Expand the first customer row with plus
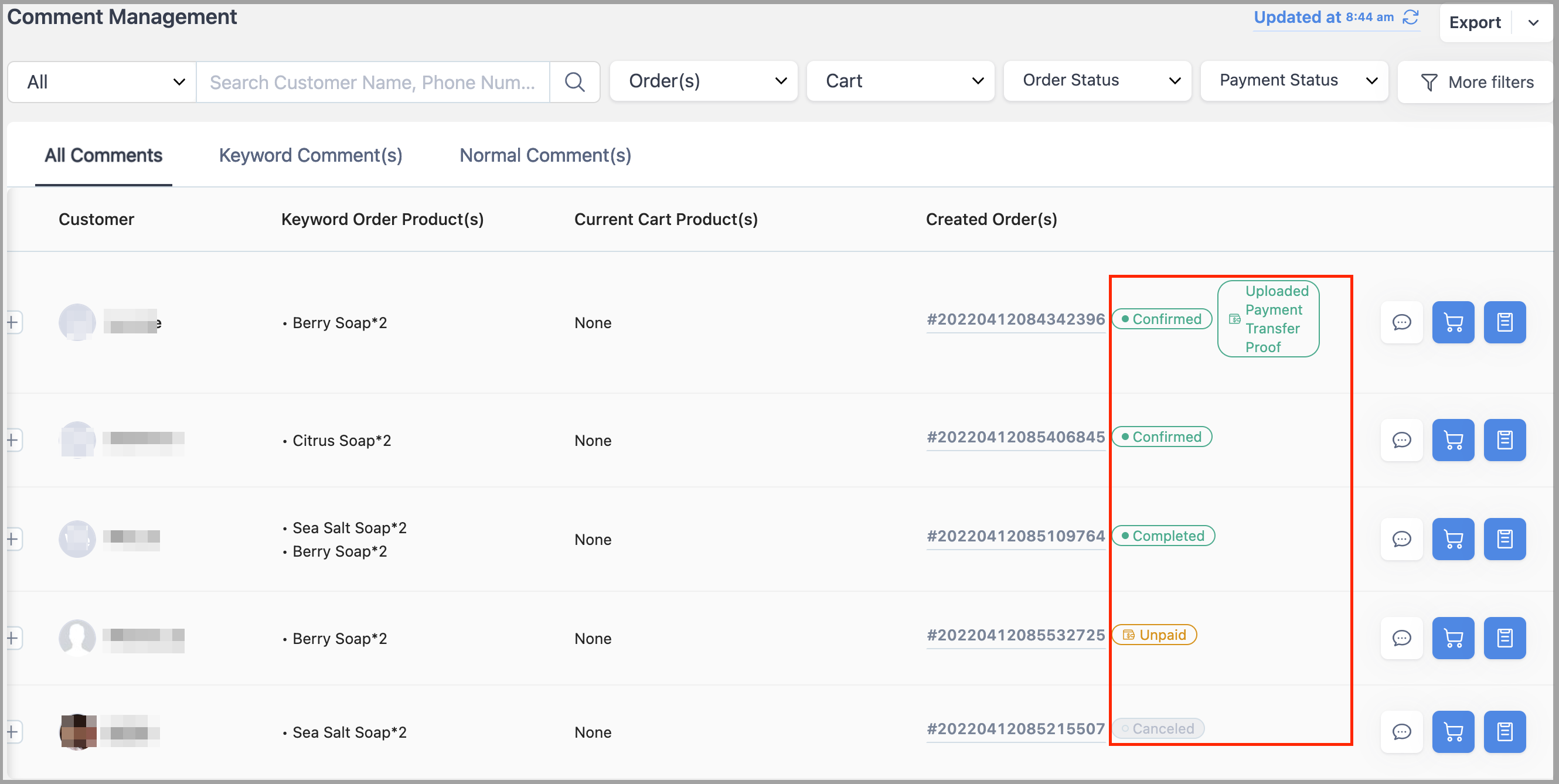 [x=13, y=322]
